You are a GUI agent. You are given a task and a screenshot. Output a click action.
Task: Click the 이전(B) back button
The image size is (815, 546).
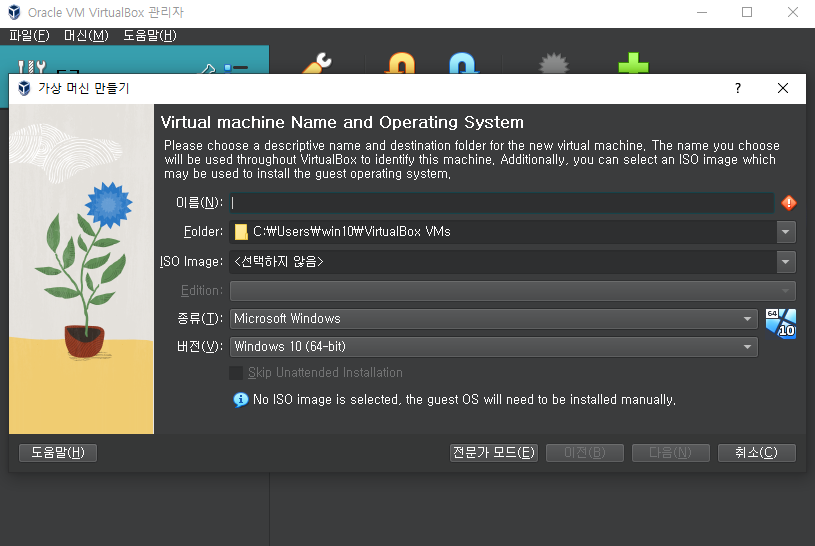585,452
